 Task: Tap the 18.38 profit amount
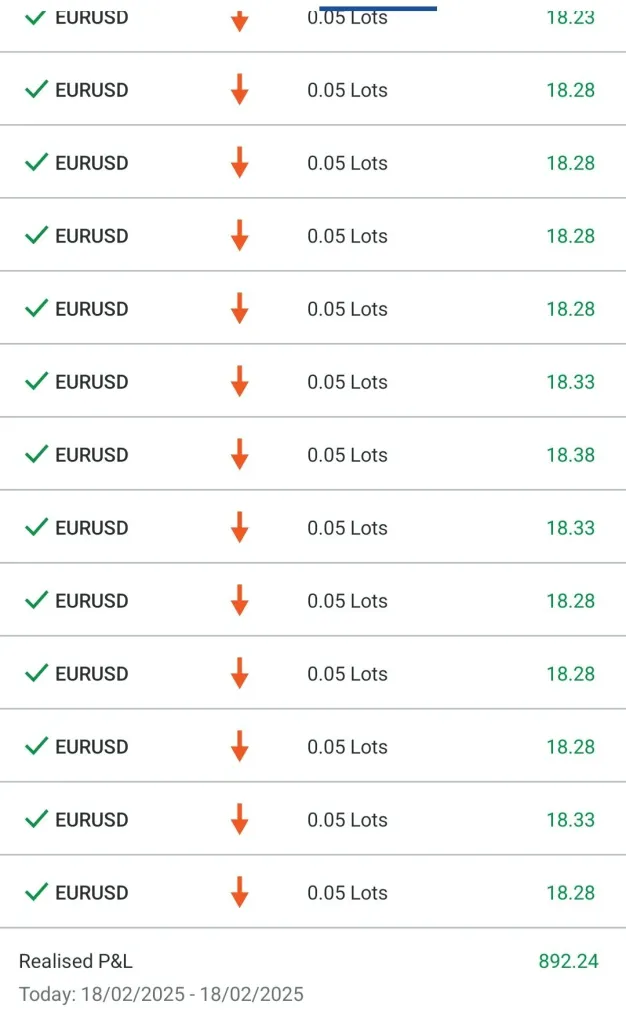click(570, 455)
